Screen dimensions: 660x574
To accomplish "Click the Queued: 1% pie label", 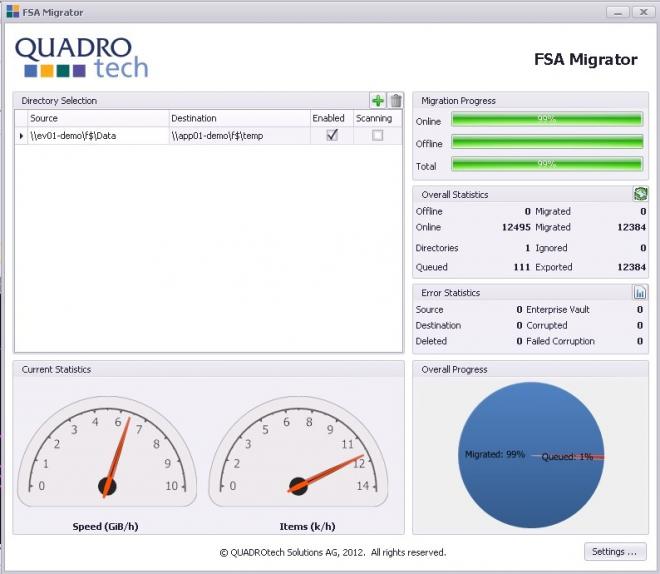I will click(x=567, y=457).
